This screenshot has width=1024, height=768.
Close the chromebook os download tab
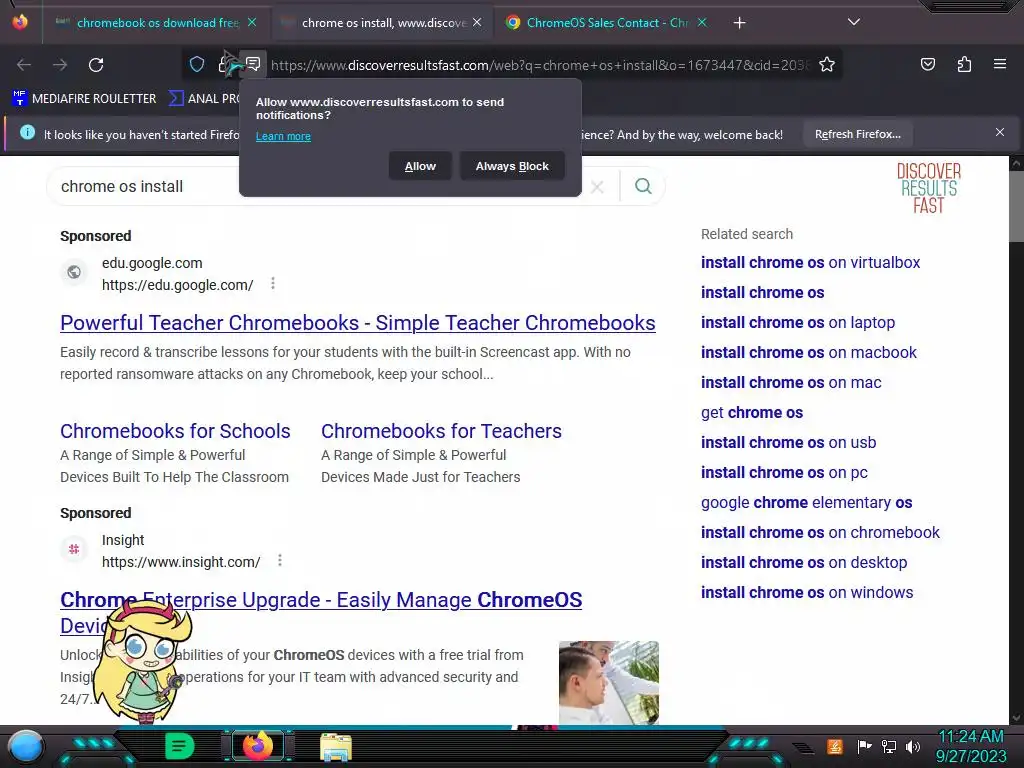(x=252, y=22)
